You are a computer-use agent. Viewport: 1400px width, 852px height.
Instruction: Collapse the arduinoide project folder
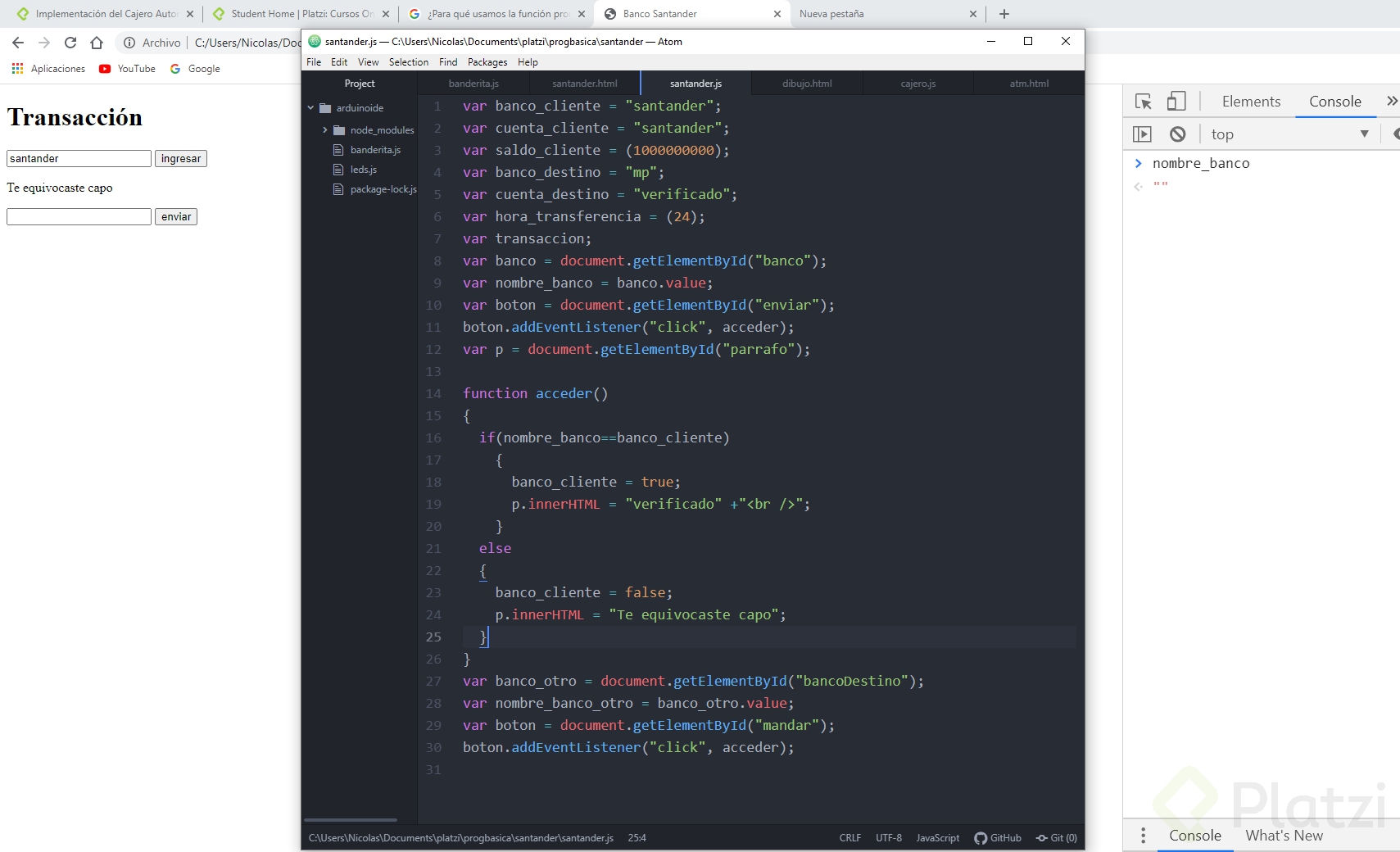[x=311, y=108]
